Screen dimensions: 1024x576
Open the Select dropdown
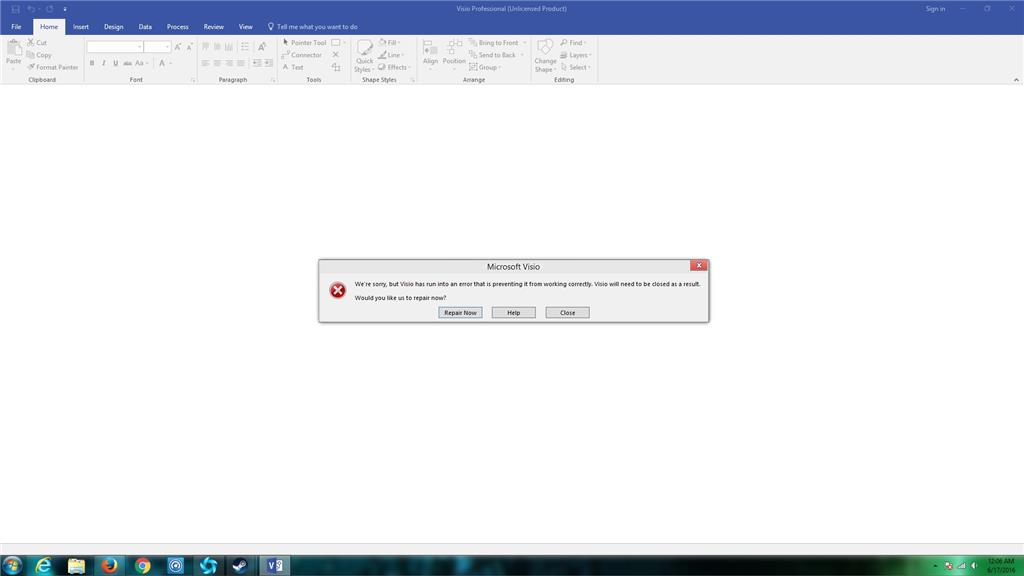[575, 67]
